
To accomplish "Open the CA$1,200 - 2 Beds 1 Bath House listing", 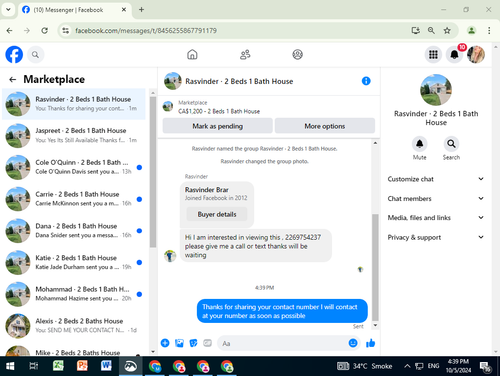I will (x=219, y=111).
